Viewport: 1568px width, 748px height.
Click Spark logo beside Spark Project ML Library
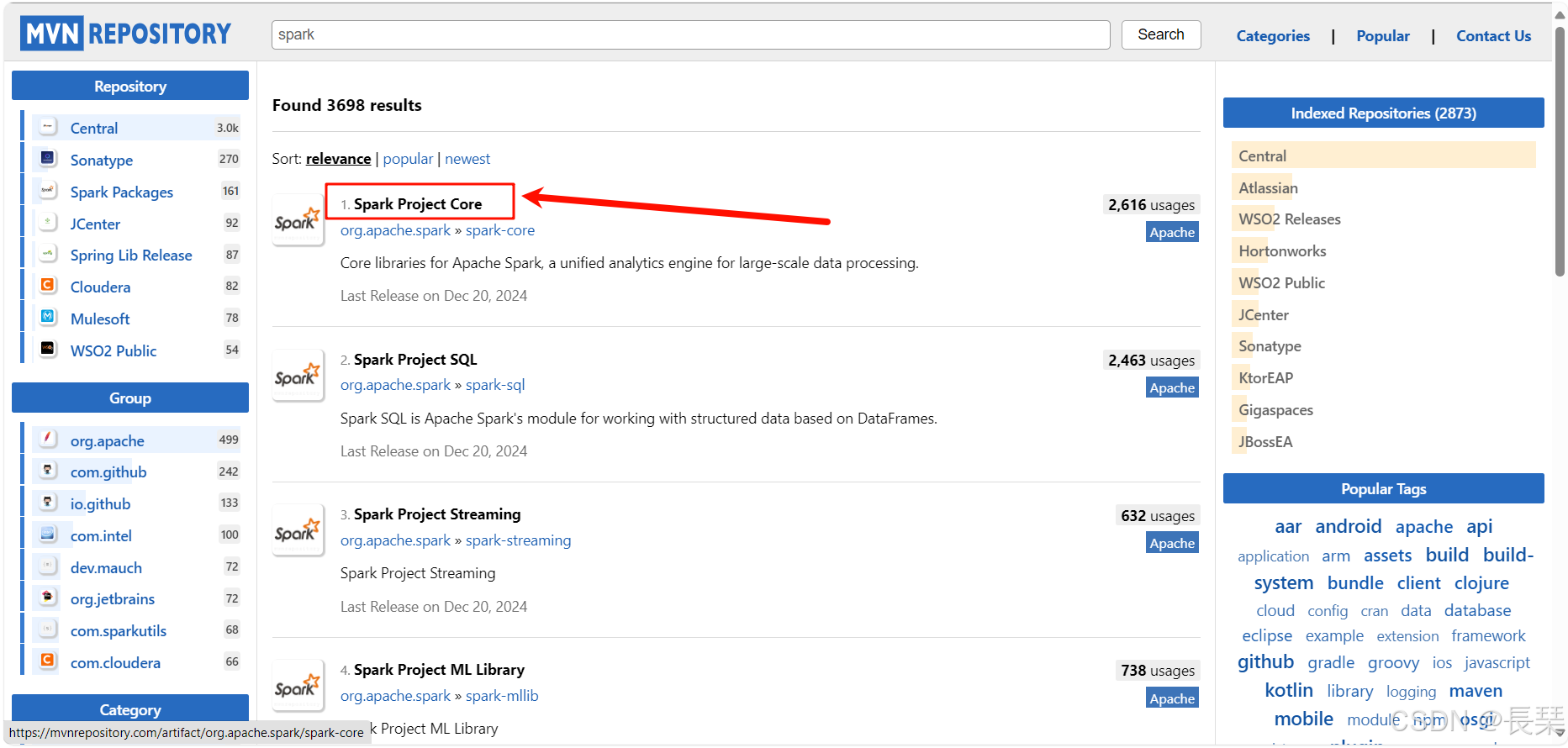click(x=298, y=686)
